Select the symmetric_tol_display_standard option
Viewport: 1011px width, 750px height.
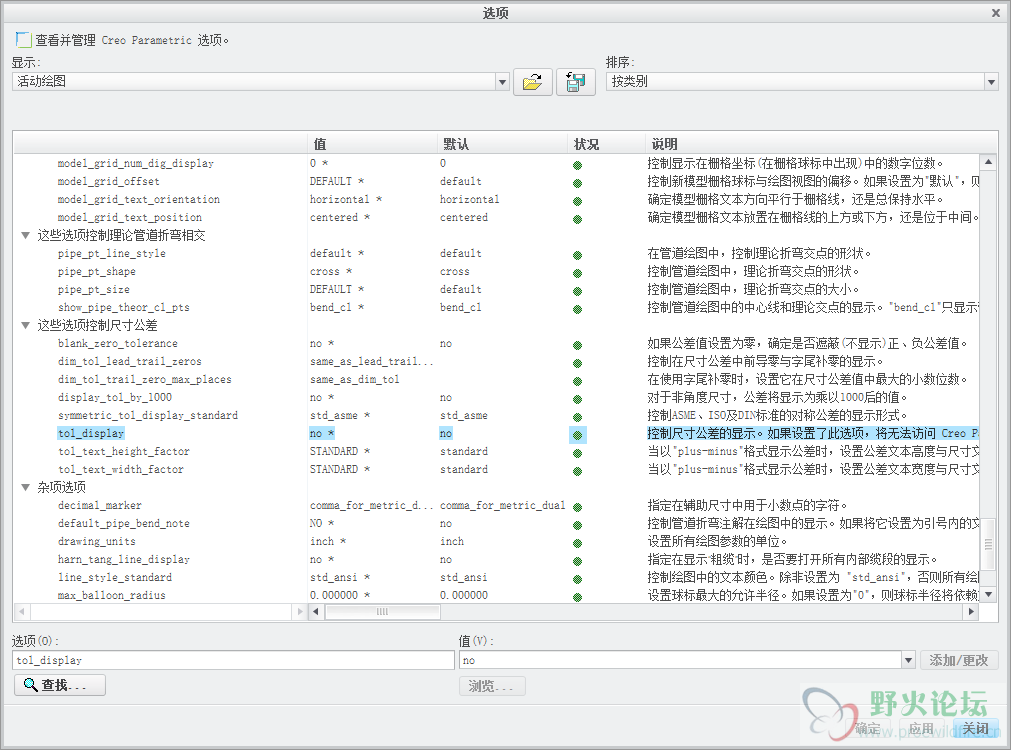pos(148,416)
